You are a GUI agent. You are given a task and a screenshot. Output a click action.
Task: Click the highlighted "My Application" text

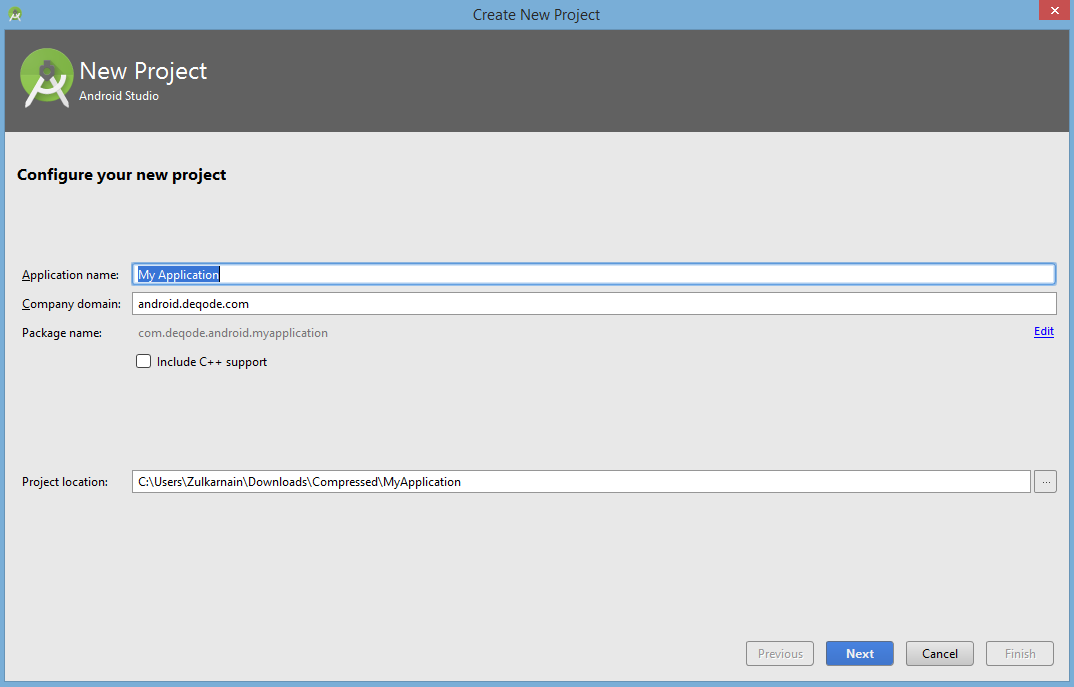[178, 273]
